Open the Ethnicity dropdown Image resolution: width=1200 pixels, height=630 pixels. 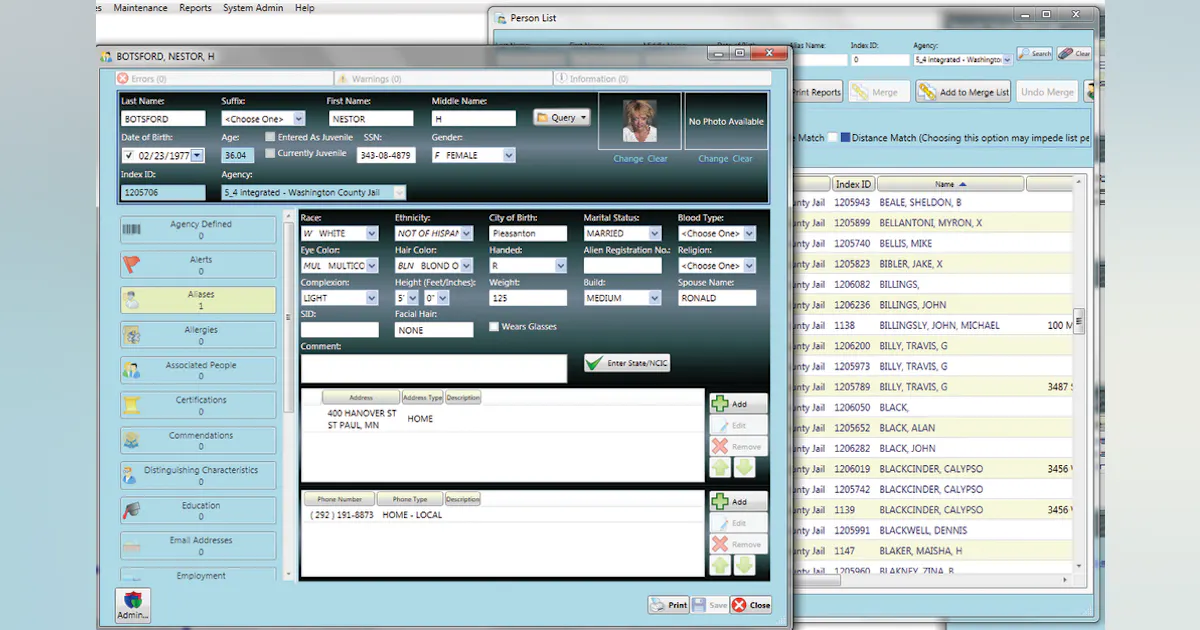[433, 234]
